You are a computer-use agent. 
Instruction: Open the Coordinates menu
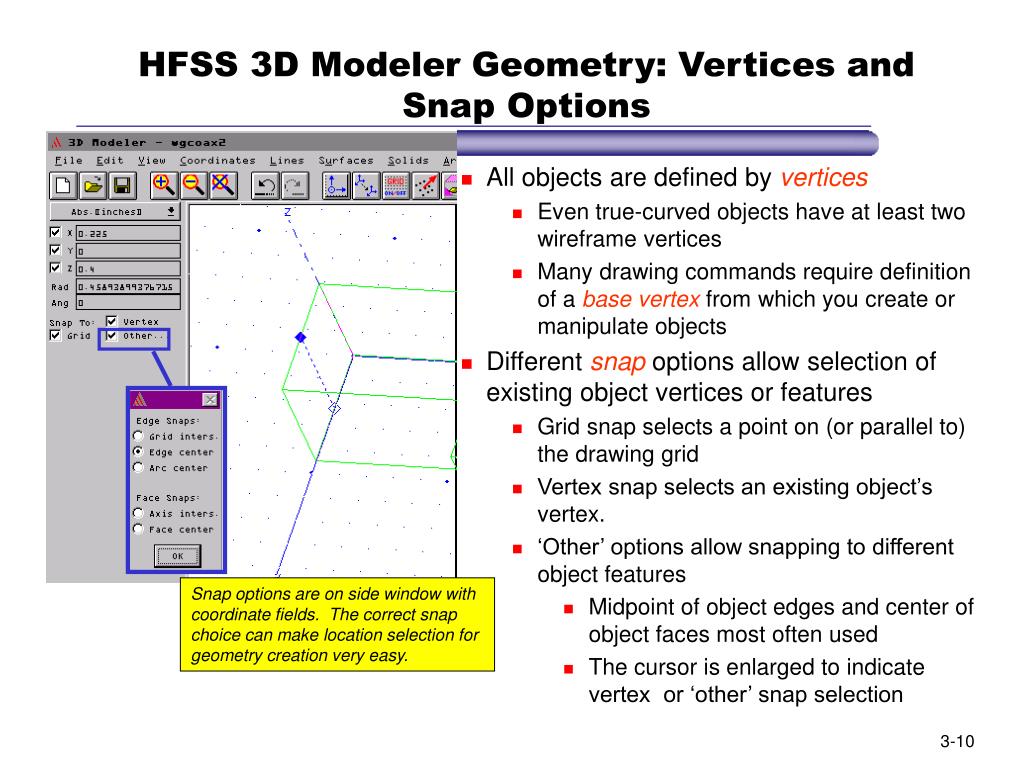(217, 160)
